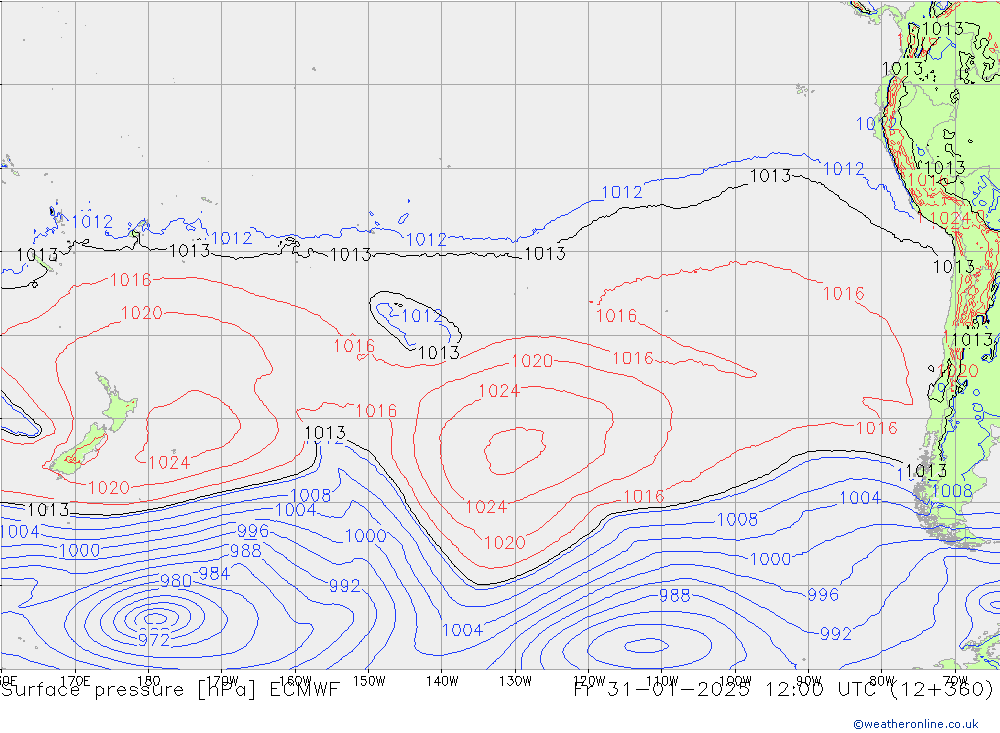Click the 1024 label east of New Zealand
1000x733 pixels.
coord(169,463)
